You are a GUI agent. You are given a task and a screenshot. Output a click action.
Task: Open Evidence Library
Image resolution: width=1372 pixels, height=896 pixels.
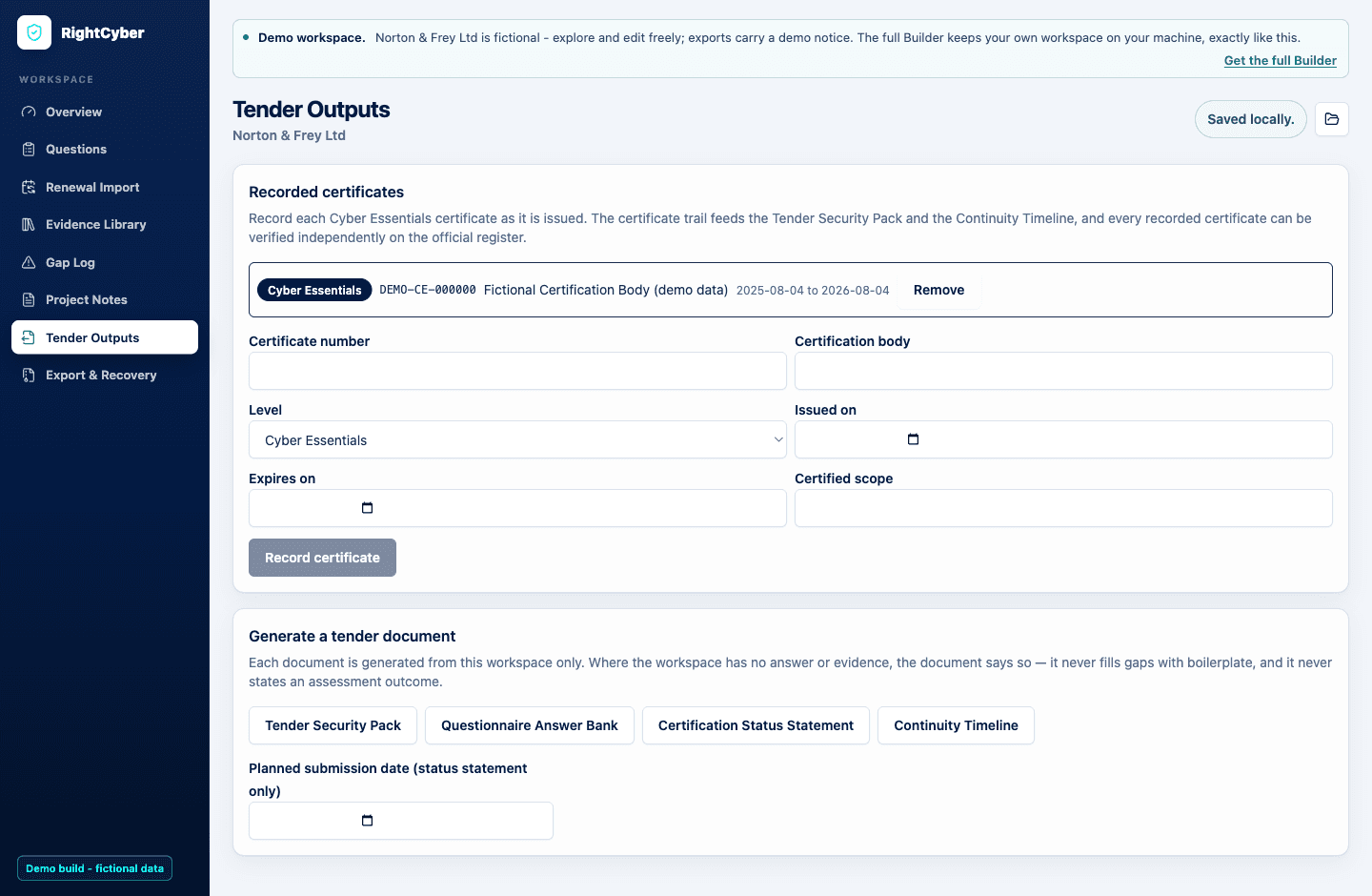click(x=105, y=224)
